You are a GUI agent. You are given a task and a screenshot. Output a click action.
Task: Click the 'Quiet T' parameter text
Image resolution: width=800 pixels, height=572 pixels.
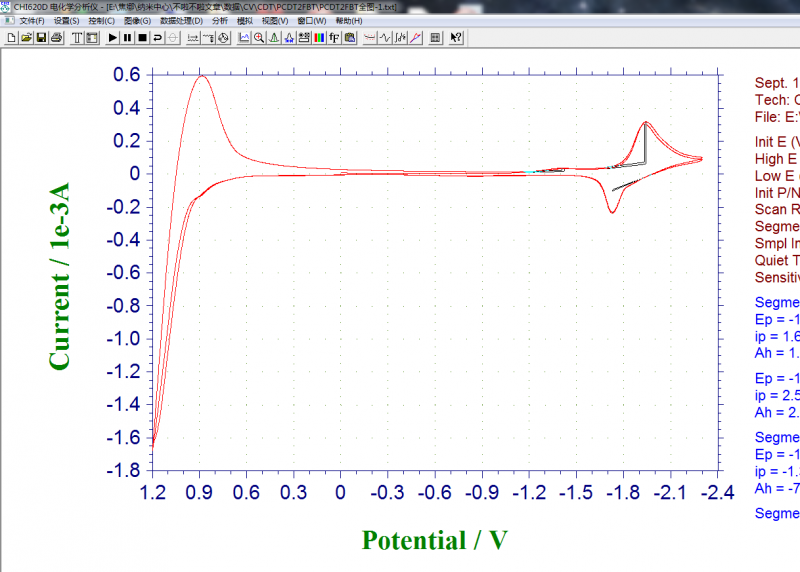777,260
